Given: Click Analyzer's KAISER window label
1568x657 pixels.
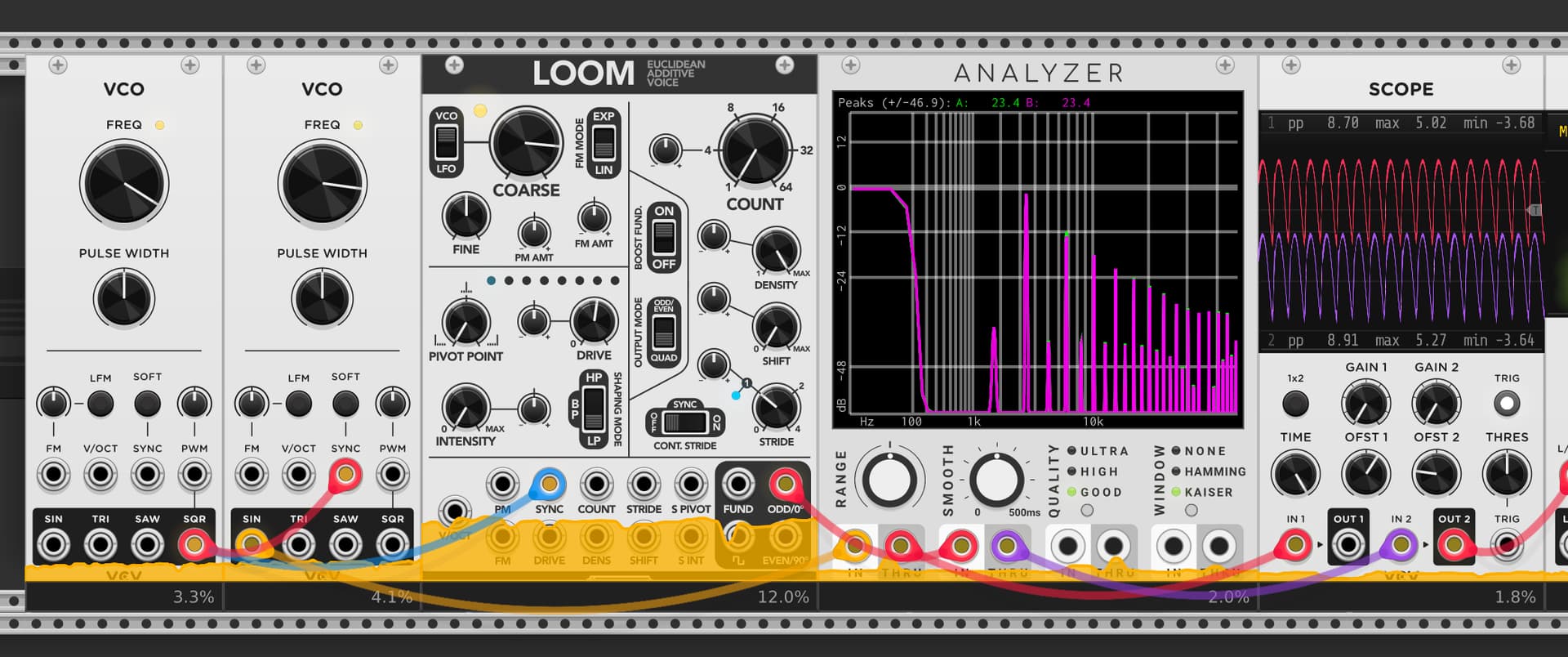Looking at the screenshot, I should [1209, 492].
